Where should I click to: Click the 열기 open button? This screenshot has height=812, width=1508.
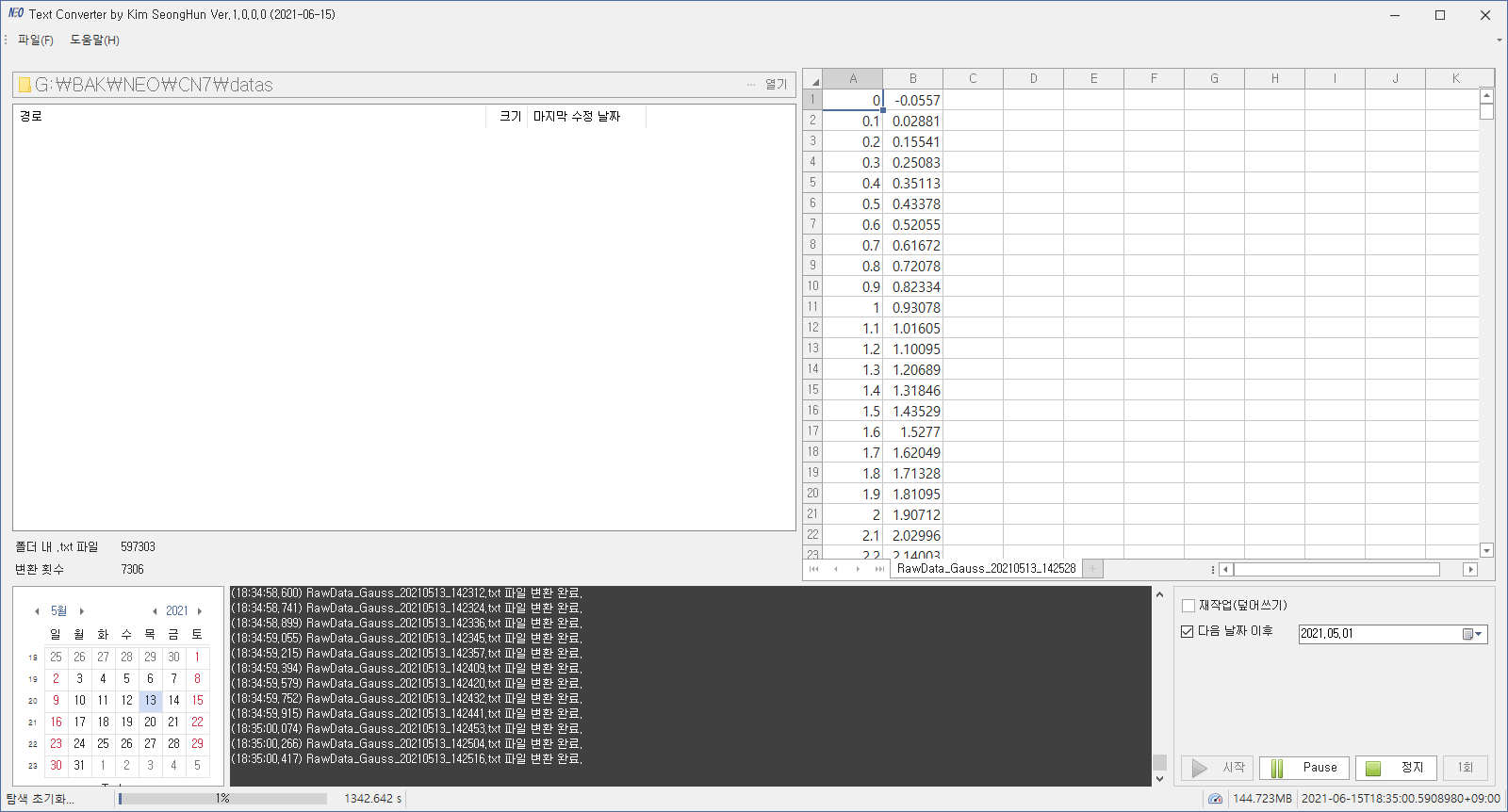point(776,85)
